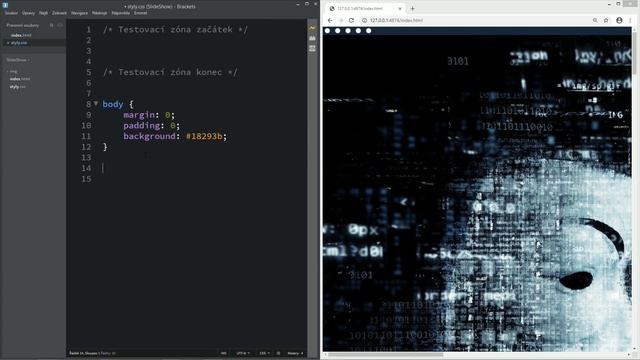The height and width of the screenshot is (360, 640).
Task: Click the split view icon beside working files
Action: click(x=60, y=25)
